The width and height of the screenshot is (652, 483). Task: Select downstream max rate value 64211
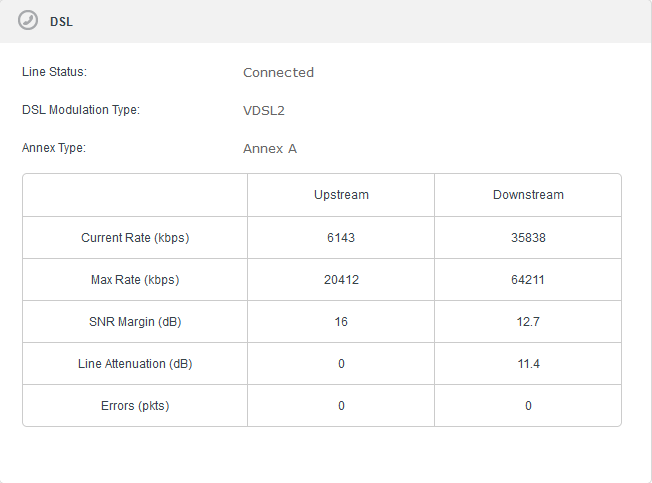(528, 280)
